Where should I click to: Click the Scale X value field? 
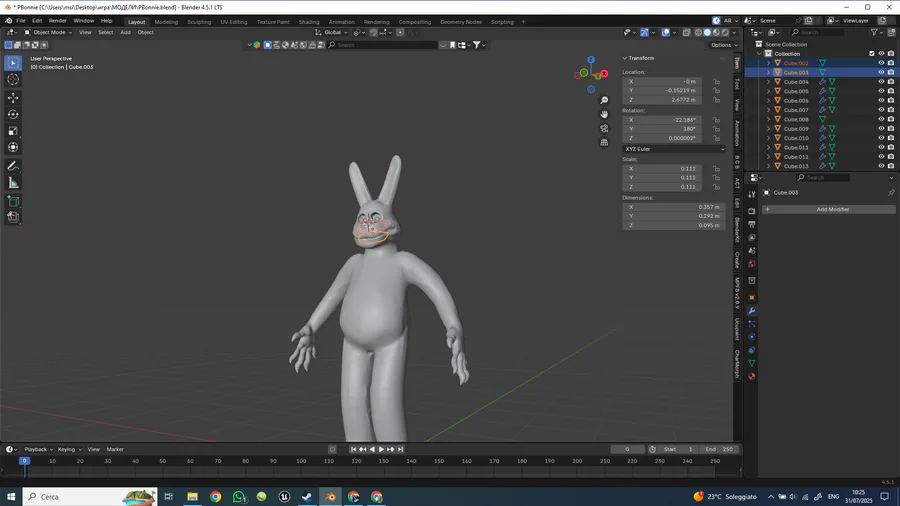(662, 169)
